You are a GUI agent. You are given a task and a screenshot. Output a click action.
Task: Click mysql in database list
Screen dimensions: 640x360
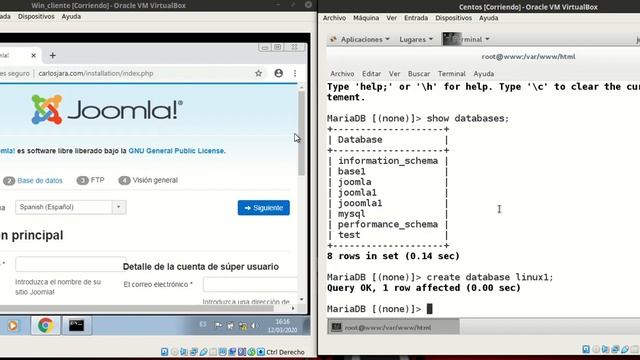[x=351, y=214]
